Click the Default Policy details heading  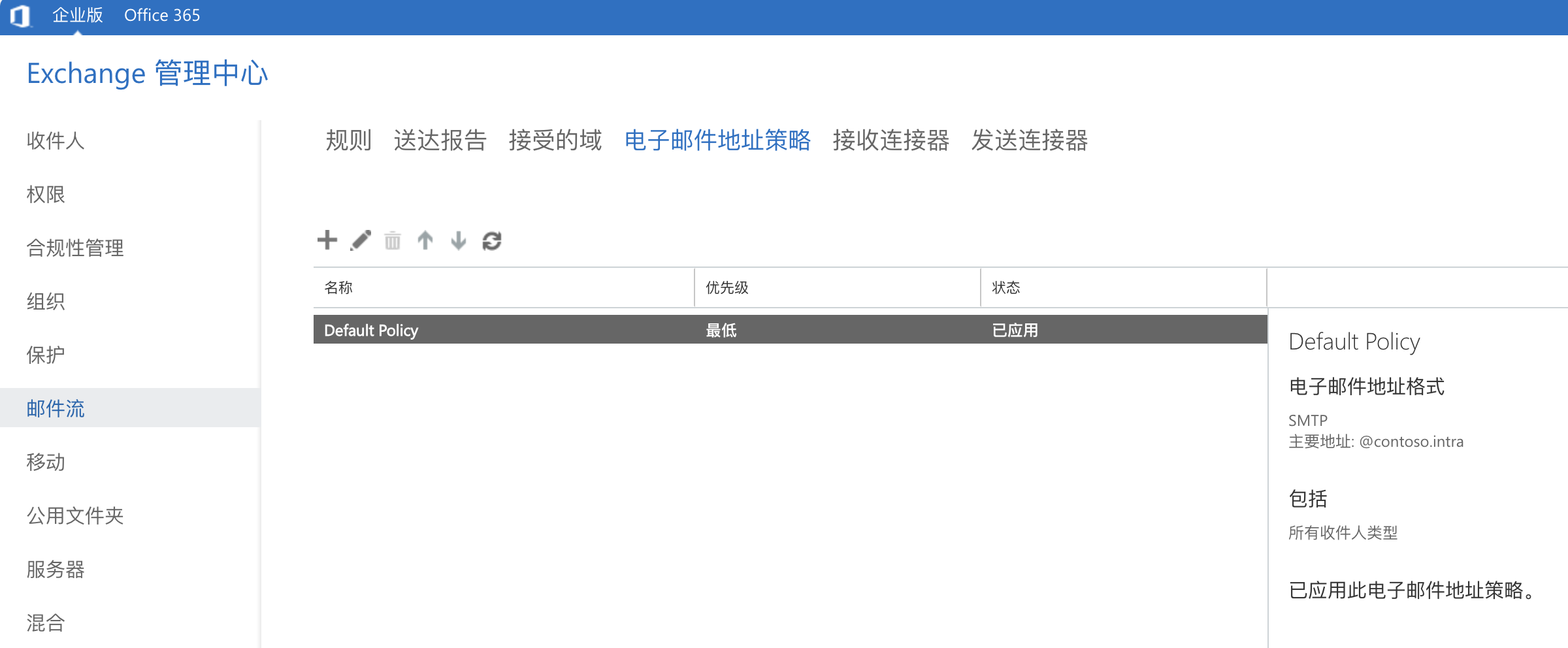click(x=1354, y=342)
